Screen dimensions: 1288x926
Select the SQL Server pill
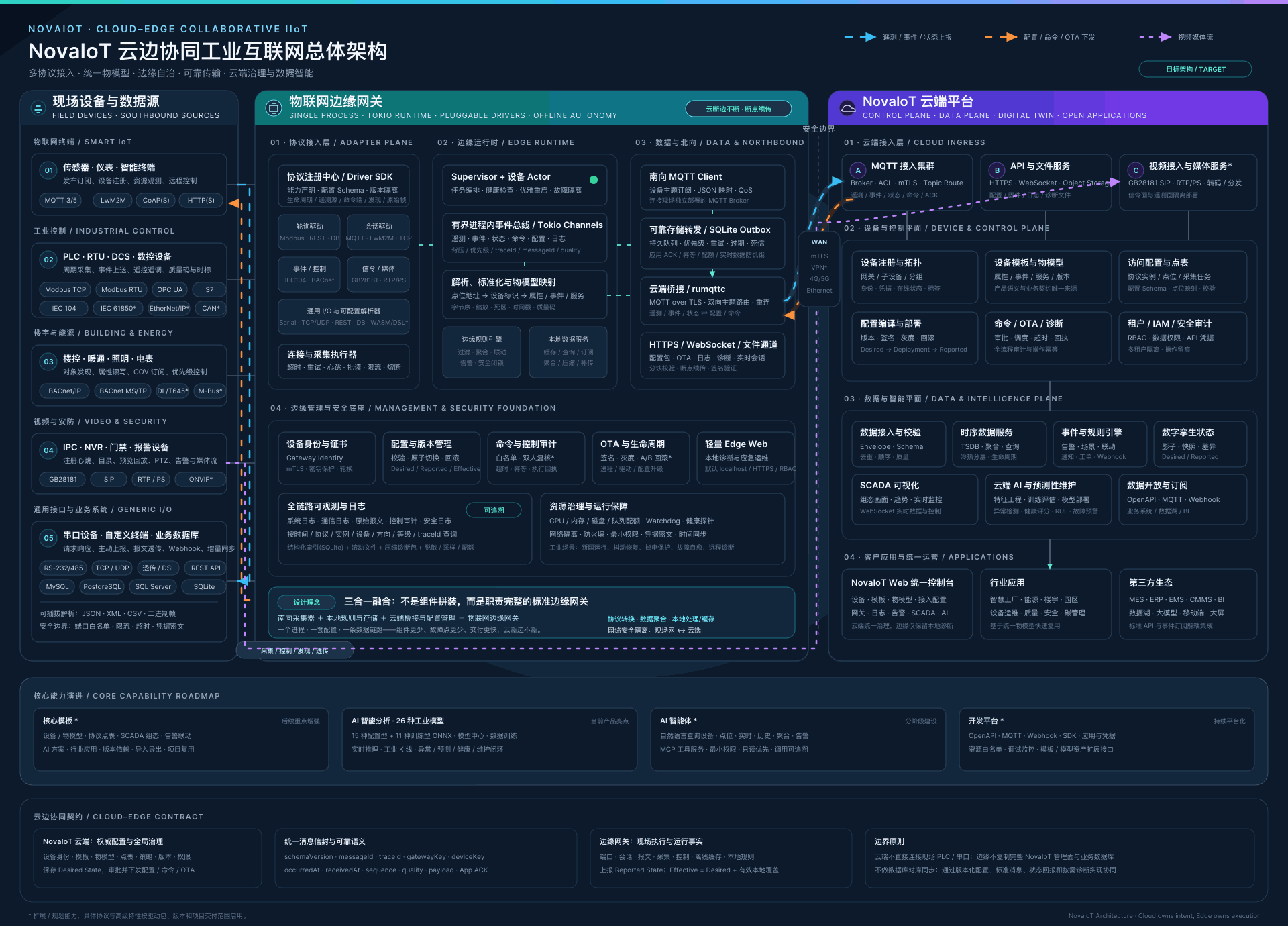click(153, 587)
